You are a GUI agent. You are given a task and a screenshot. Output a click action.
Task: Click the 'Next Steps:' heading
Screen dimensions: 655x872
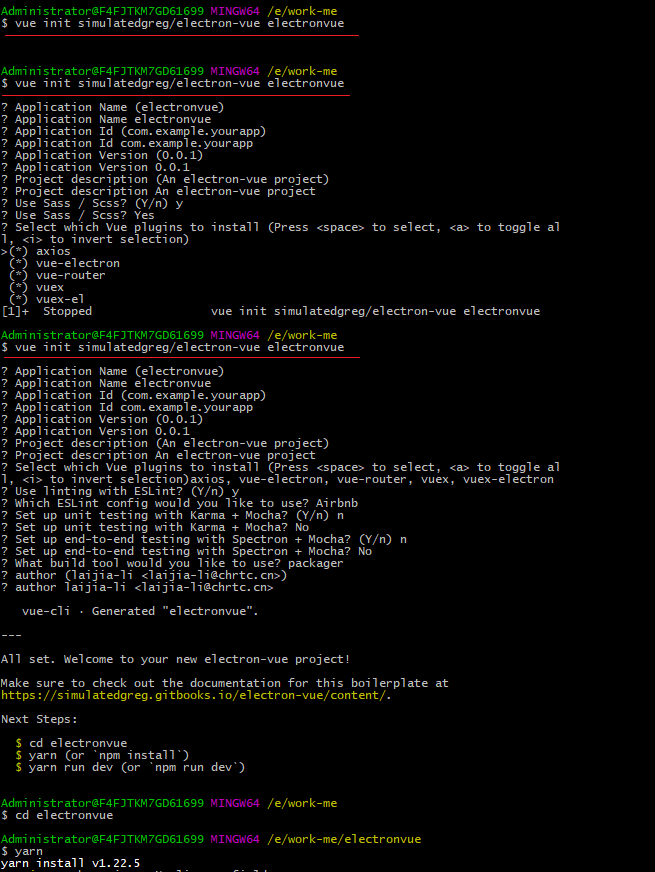pyautogui.click(x=39, y=719)
